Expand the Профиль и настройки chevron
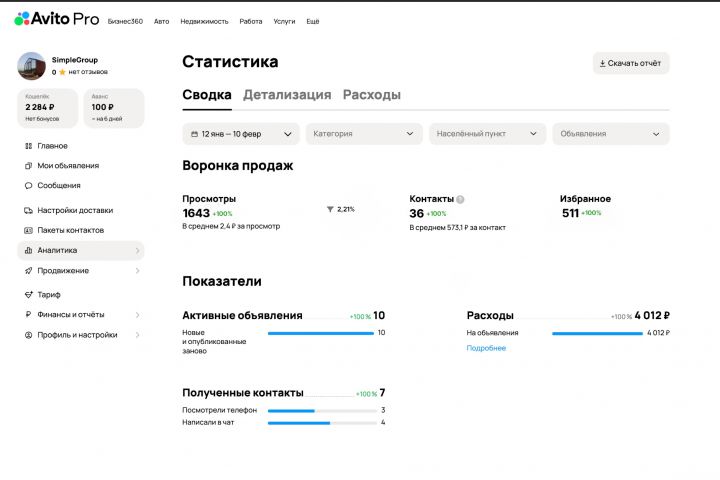Image resolution: width=720 pixels, height=480 pixels. click(138, 335)
